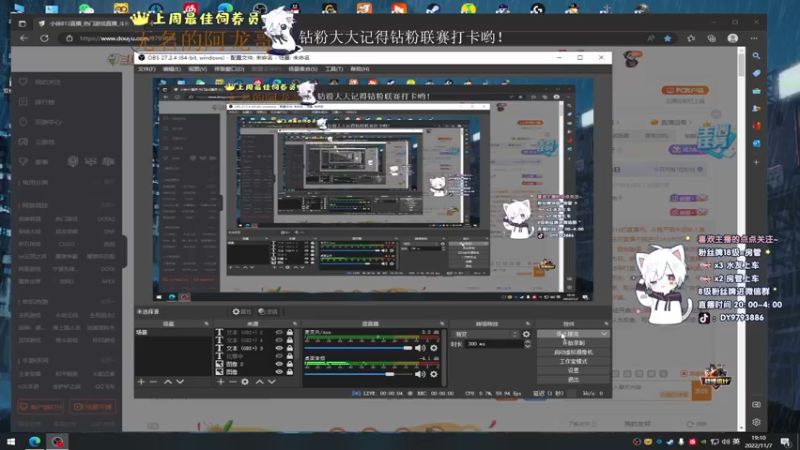This screenshot has width=800, height=450.
Task: Decrease transition duration with down arrow
Action: pos(528,346)
